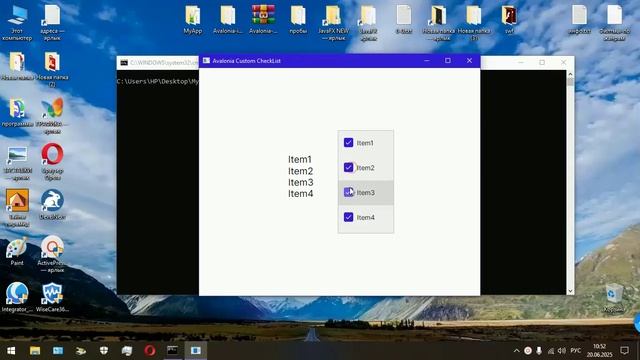This screenshot has width=640, height=360.
Task: Select the пробы folder on desktop
Action: (298, 20)
